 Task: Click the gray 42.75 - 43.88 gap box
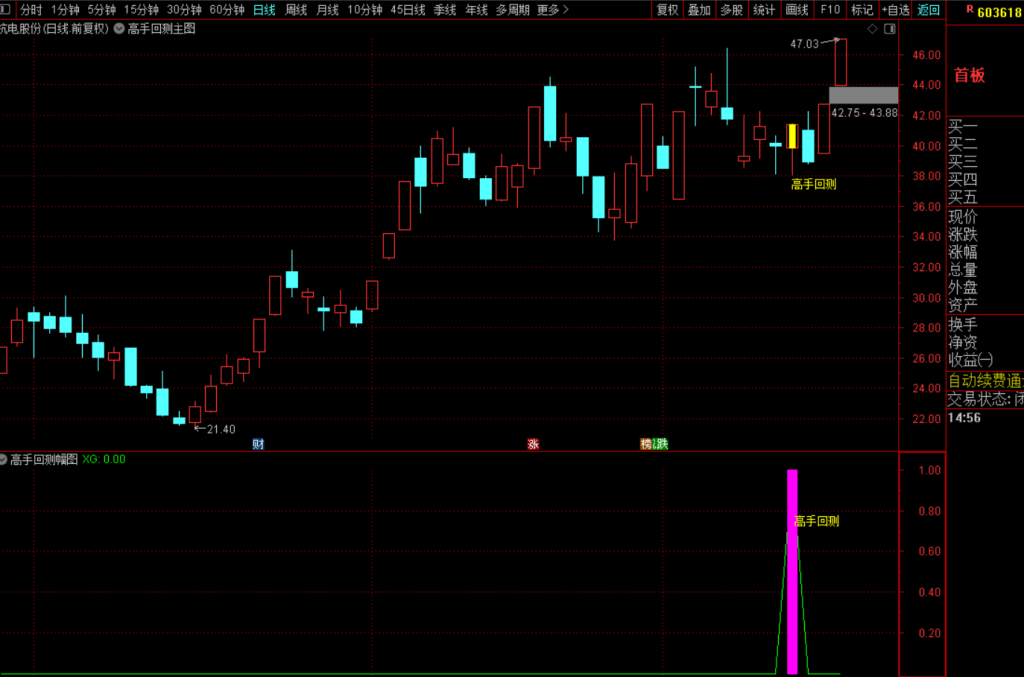click(863, 95)
